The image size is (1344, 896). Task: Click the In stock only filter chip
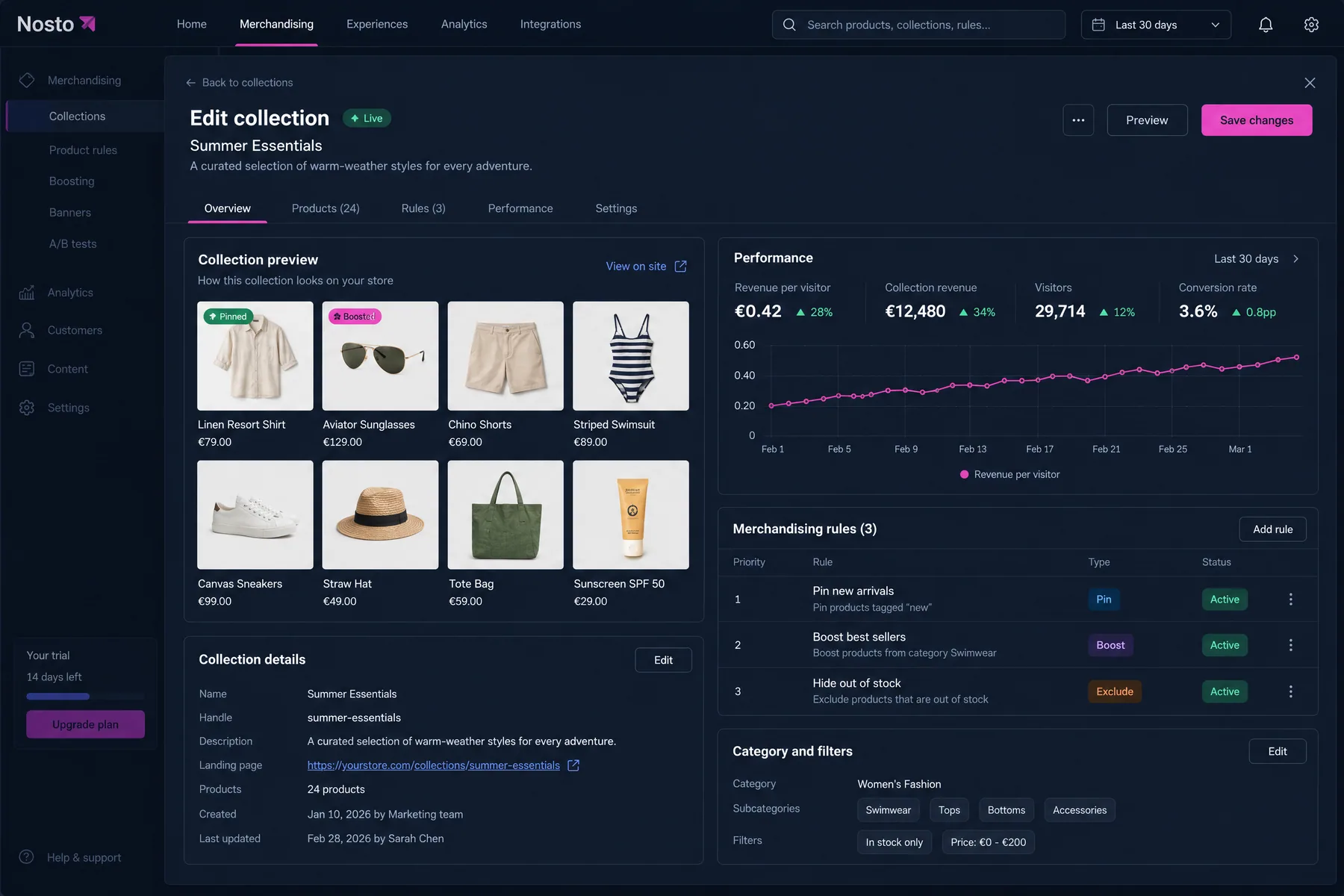pos(894,842)
